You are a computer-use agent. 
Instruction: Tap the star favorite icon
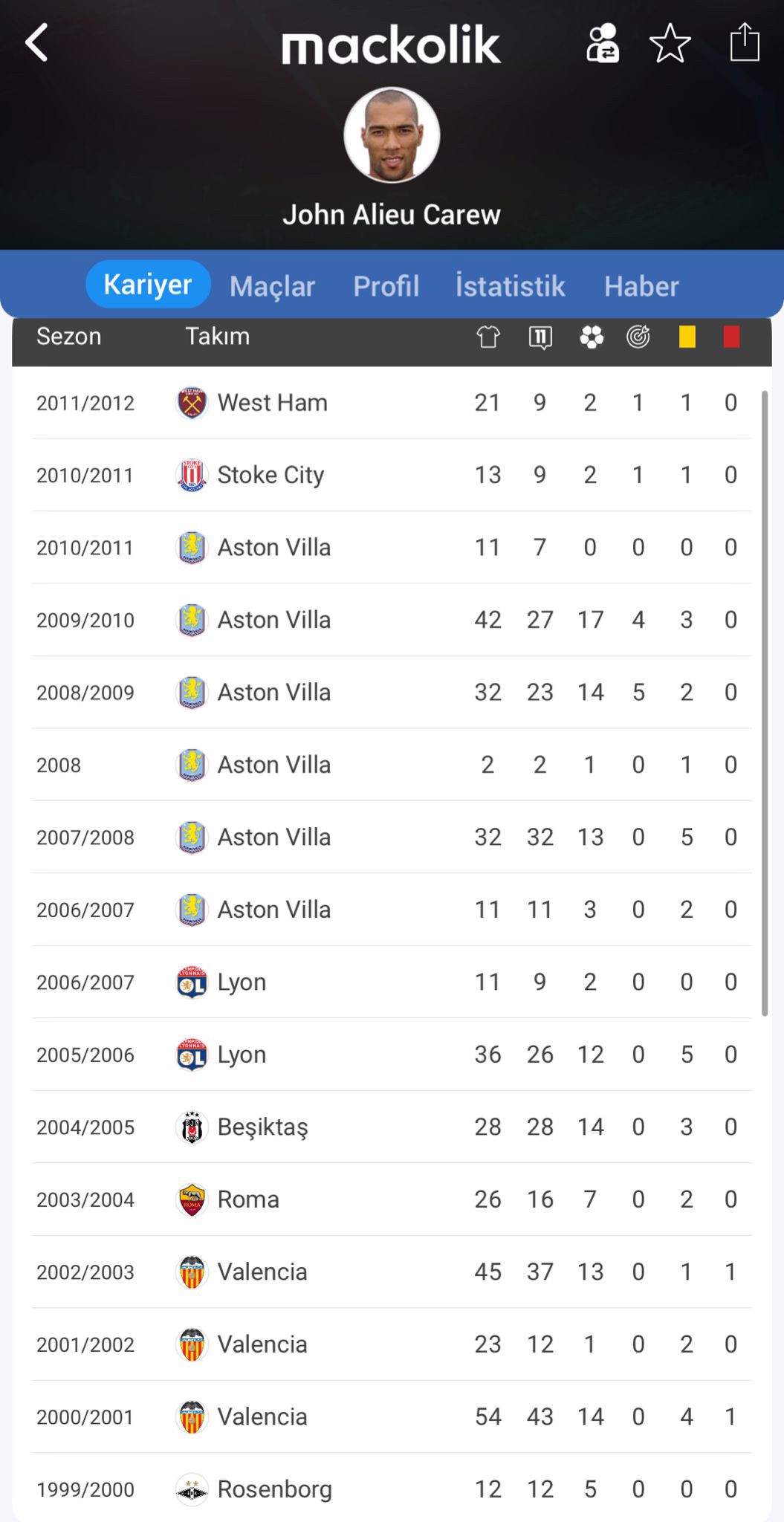[x=670, y=43]
